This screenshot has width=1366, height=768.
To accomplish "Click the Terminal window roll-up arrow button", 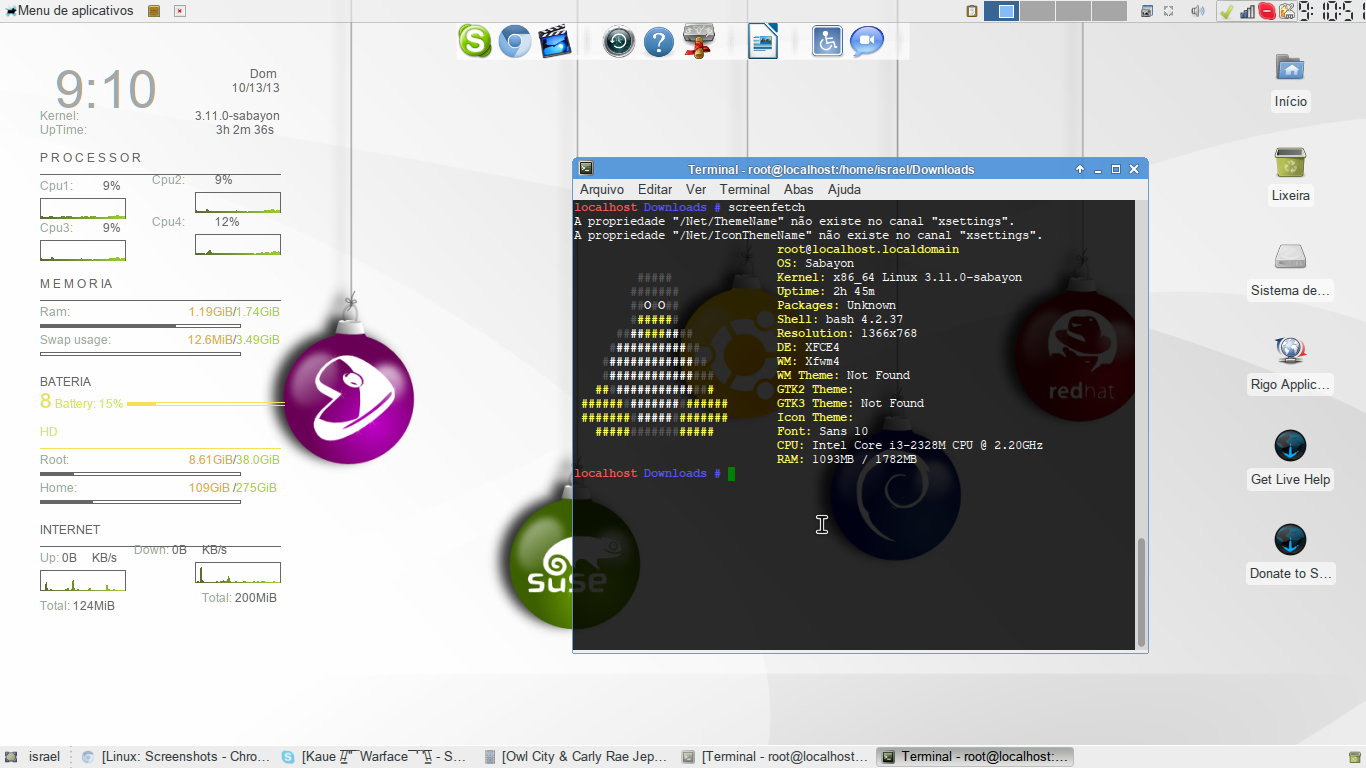I will [x=1080, y=169].
